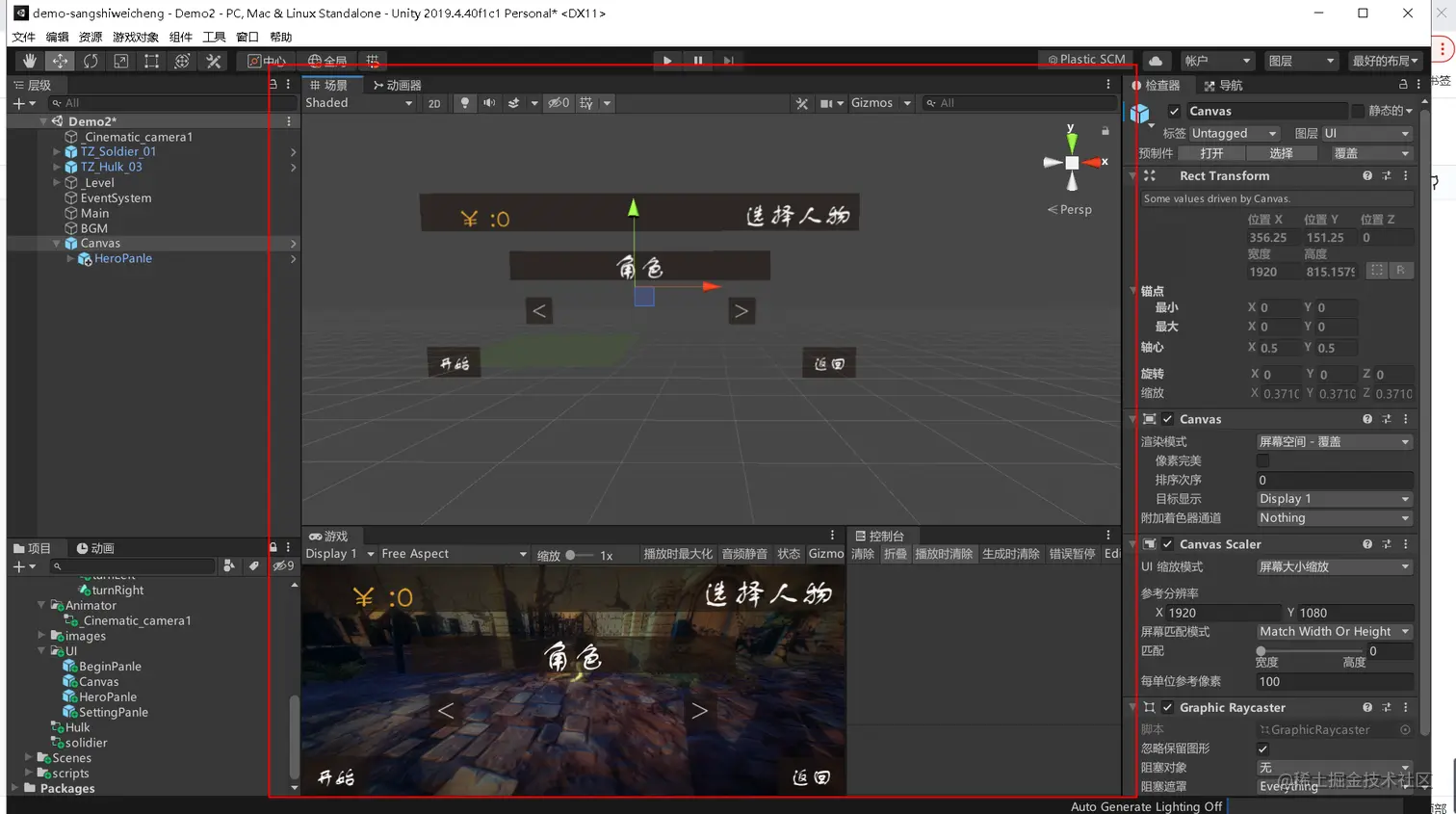The image size is (1456, 814).
Task: Toggle 播放时最大化 in the Game view
Action: (x=678, y=554)
